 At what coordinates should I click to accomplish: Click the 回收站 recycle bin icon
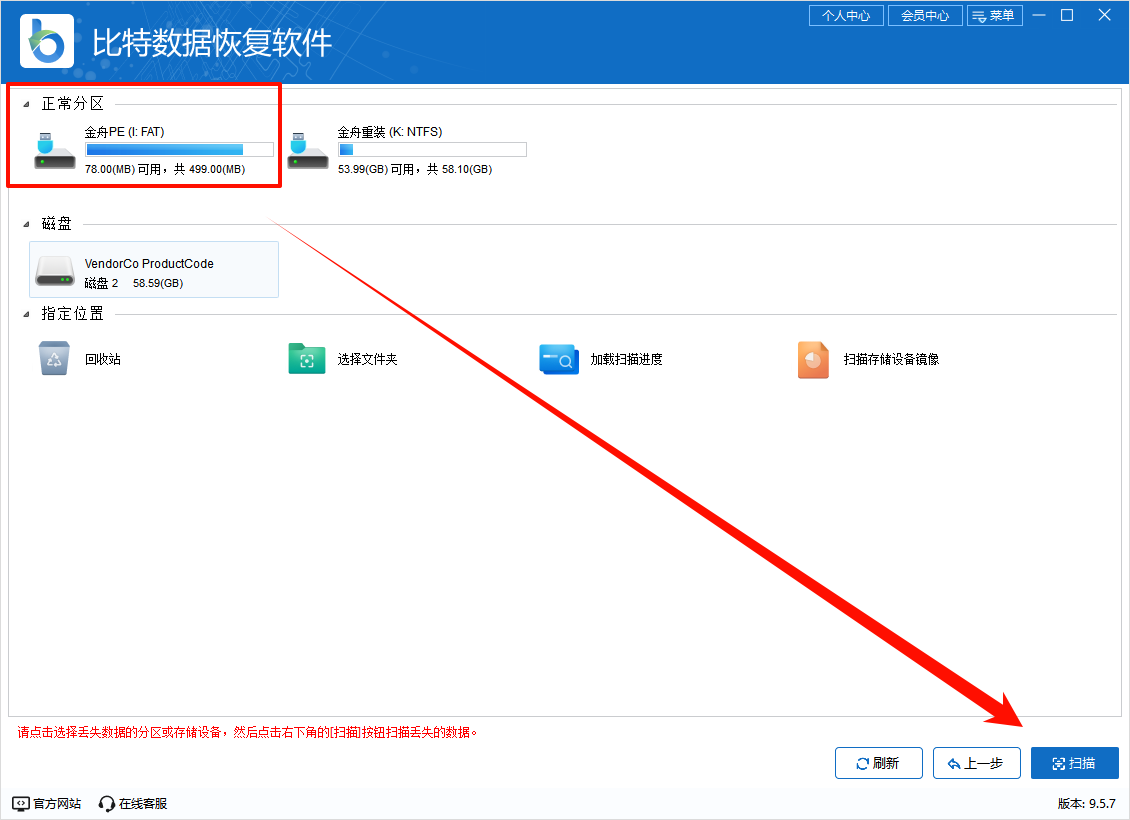click(54, 358)
